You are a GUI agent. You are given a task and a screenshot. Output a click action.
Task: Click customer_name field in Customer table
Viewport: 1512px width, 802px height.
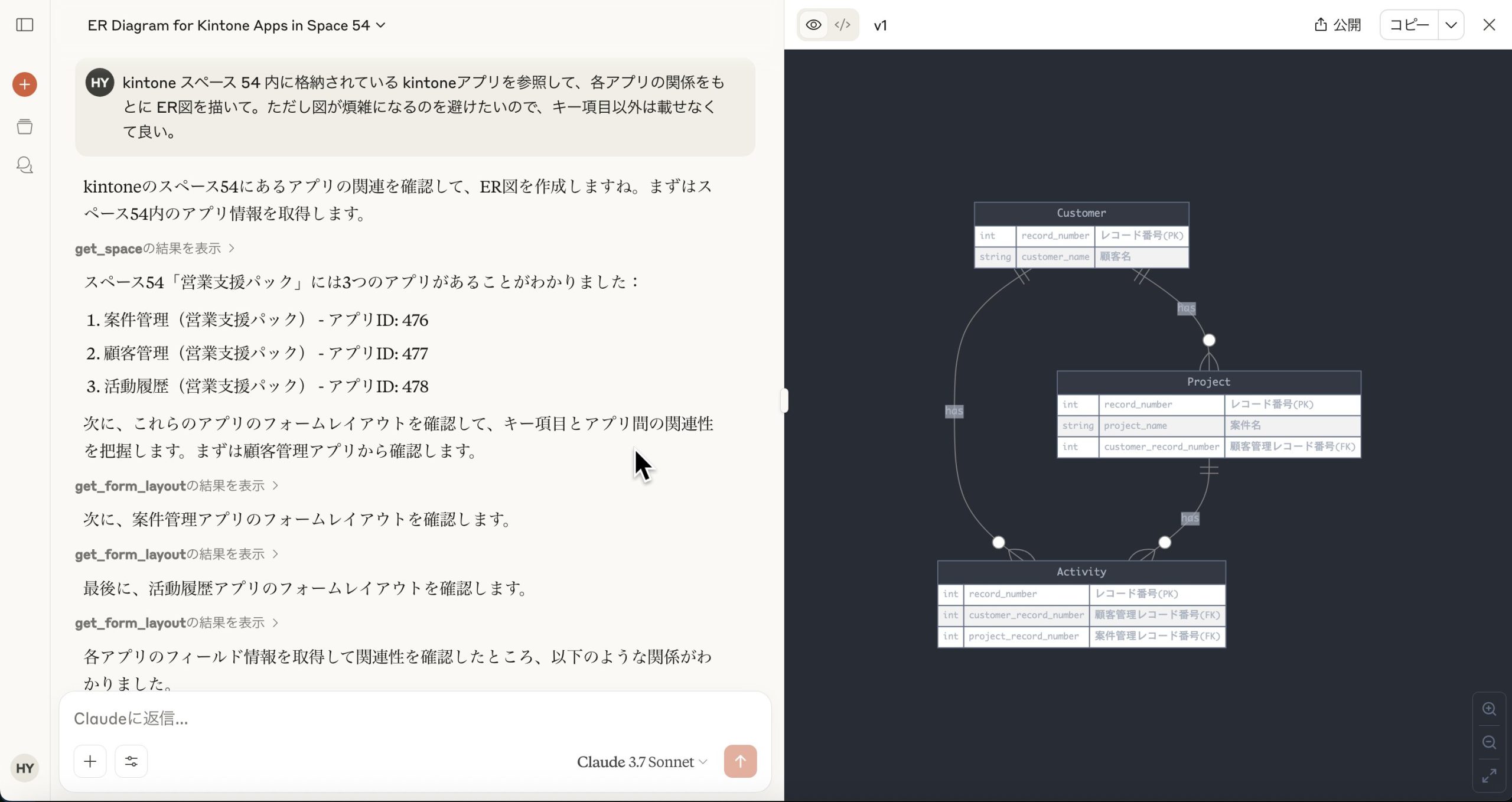(x=1055, y=257)
